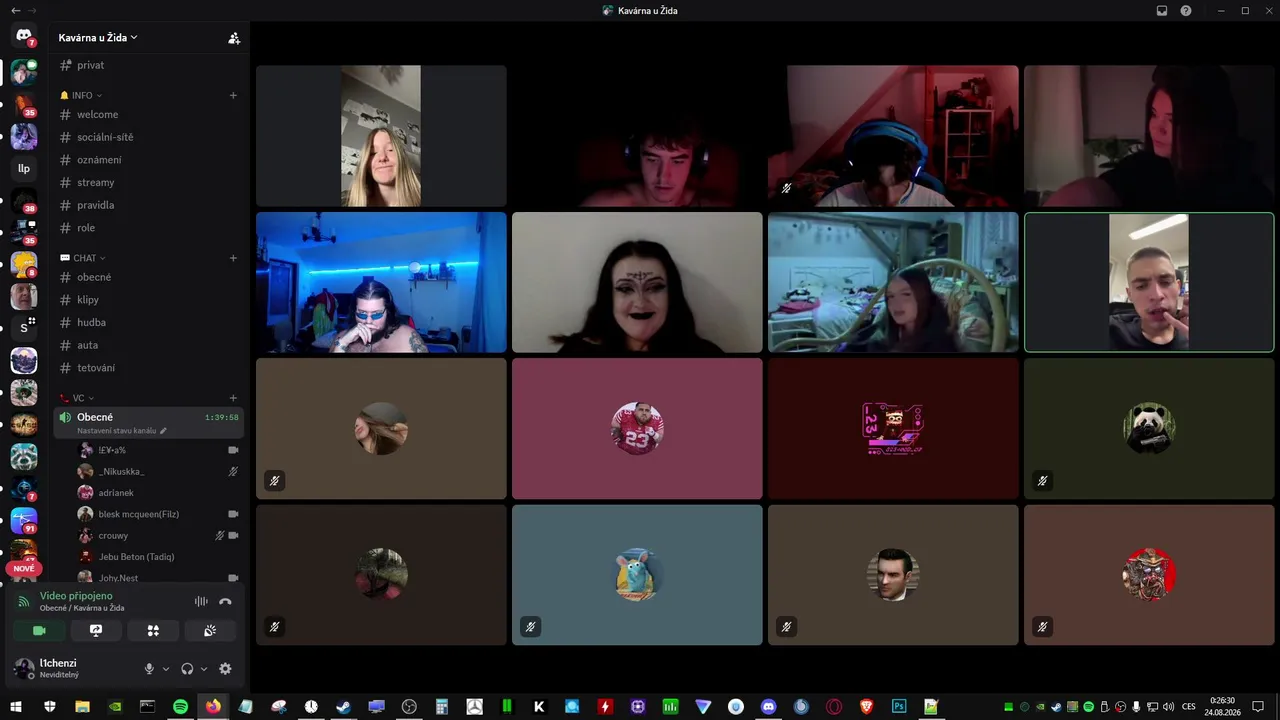Select user blesk mcqueen(Filz) in voice list

point(158,514)
